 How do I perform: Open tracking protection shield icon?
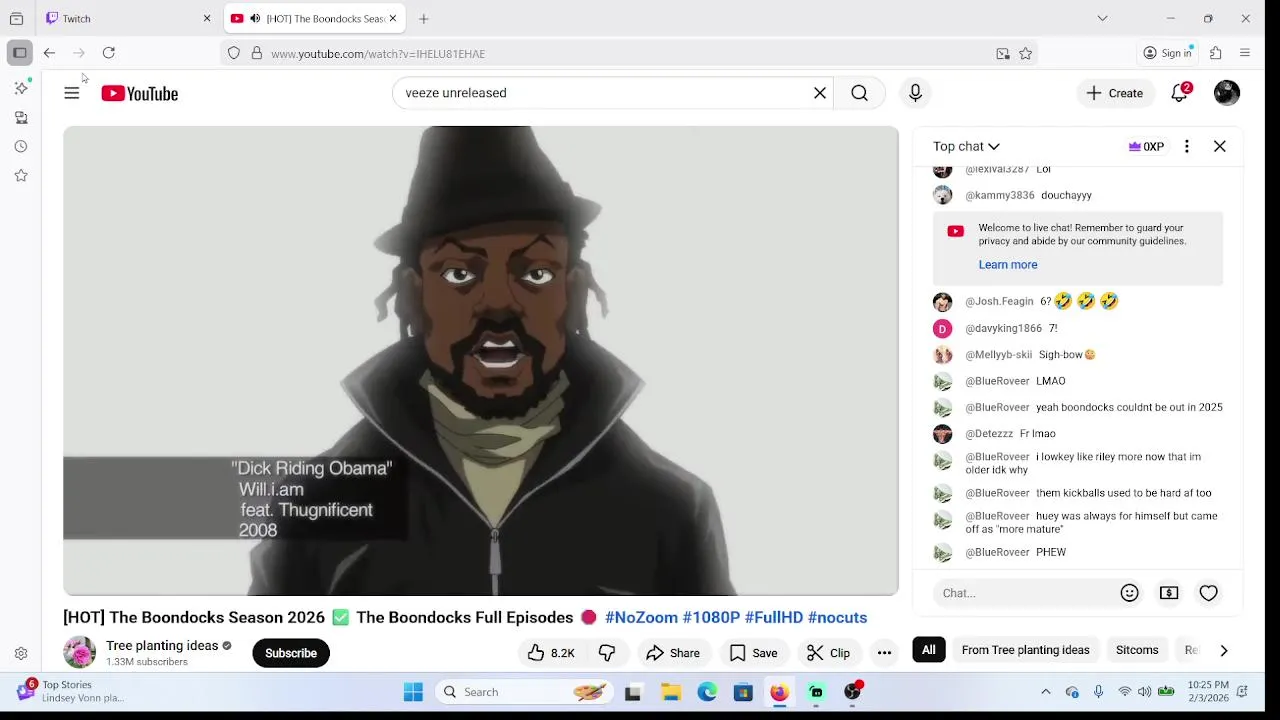(x=234, y=54)
